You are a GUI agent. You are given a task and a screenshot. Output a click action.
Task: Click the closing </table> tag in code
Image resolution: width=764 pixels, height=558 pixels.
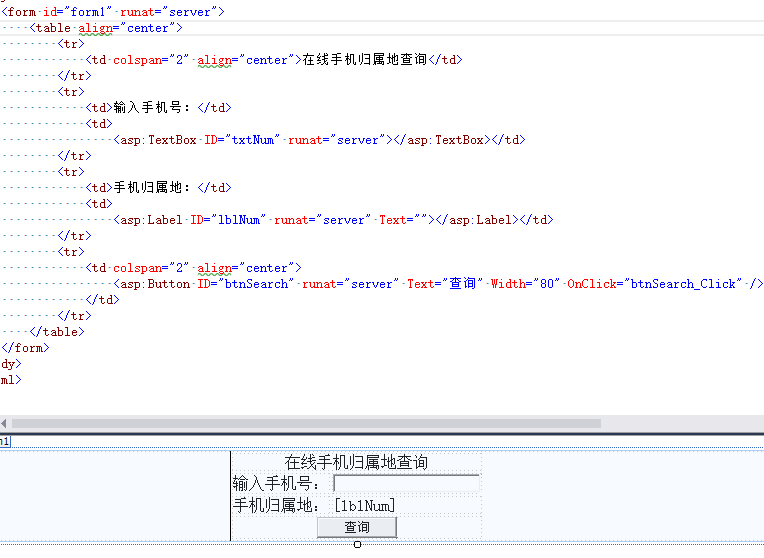coord(57,332)
